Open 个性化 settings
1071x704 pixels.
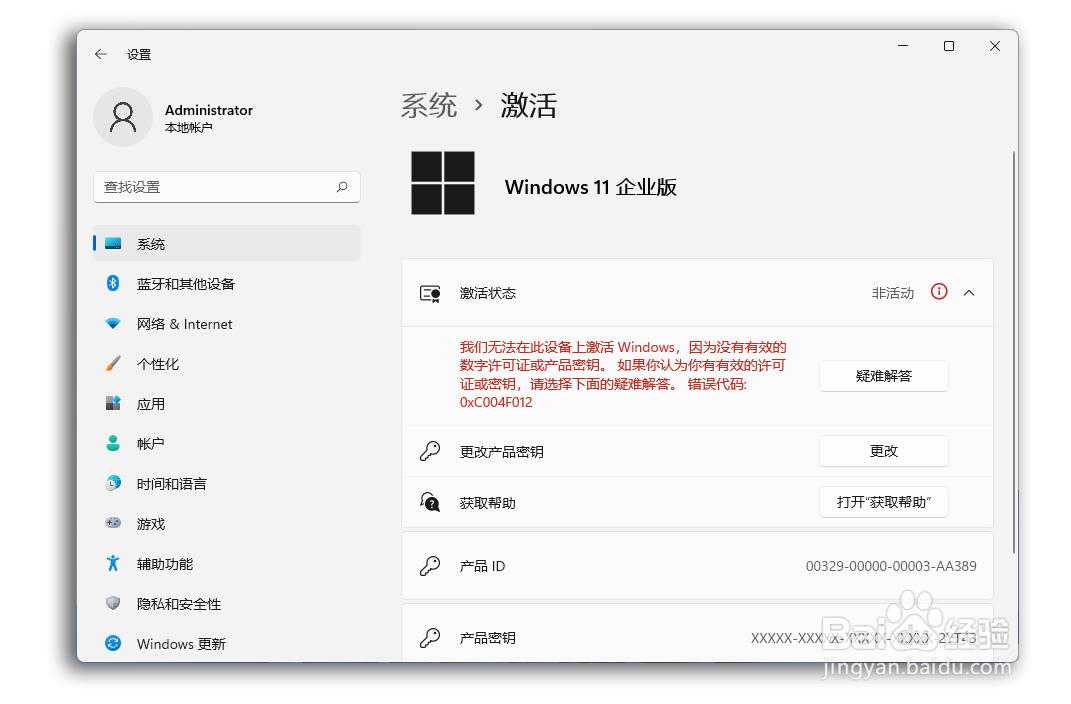[227, 364]
